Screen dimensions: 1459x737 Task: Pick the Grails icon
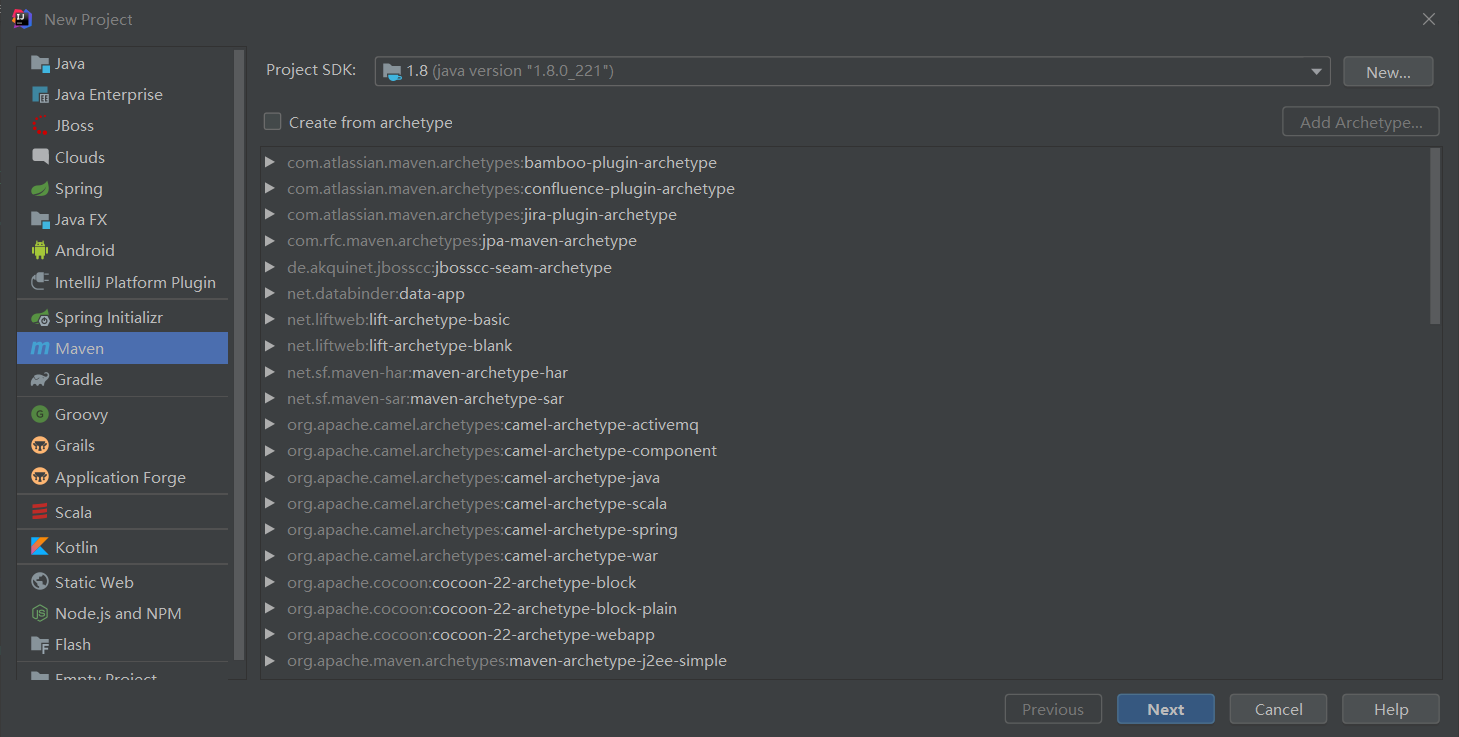[x=40, y=446]
